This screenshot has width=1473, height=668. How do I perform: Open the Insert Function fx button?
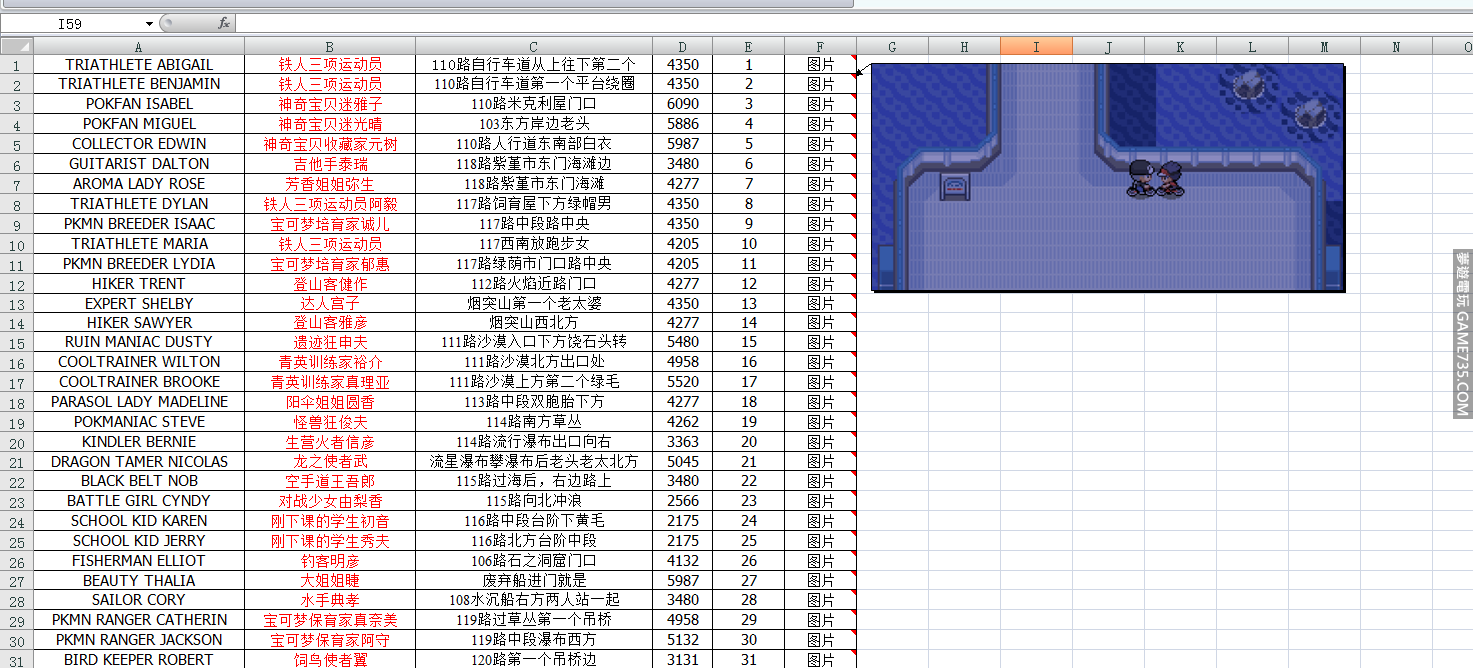[x=223, y=23]
